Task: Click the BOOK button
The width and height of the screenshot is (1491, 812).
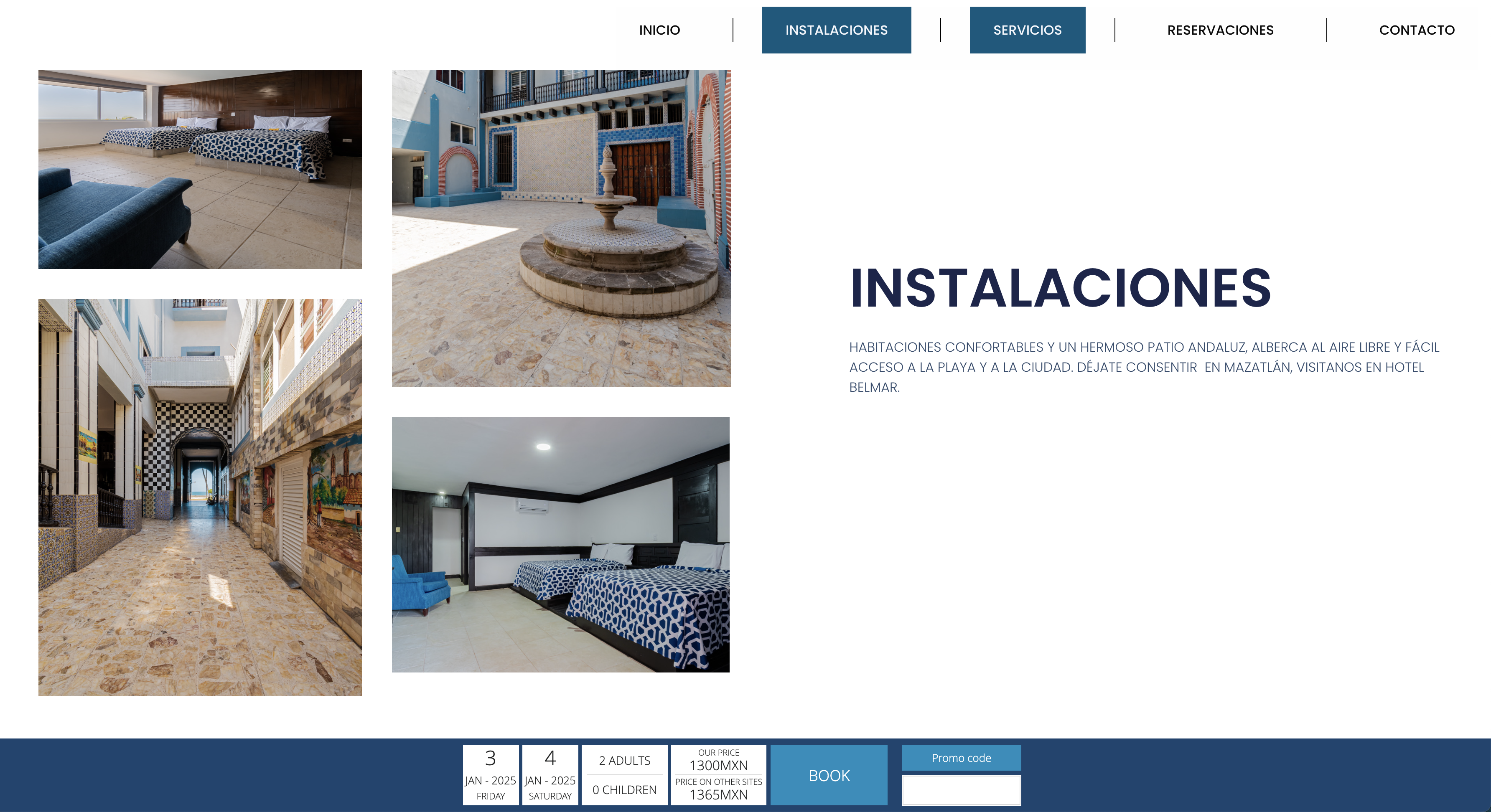Action: (829, 775)
